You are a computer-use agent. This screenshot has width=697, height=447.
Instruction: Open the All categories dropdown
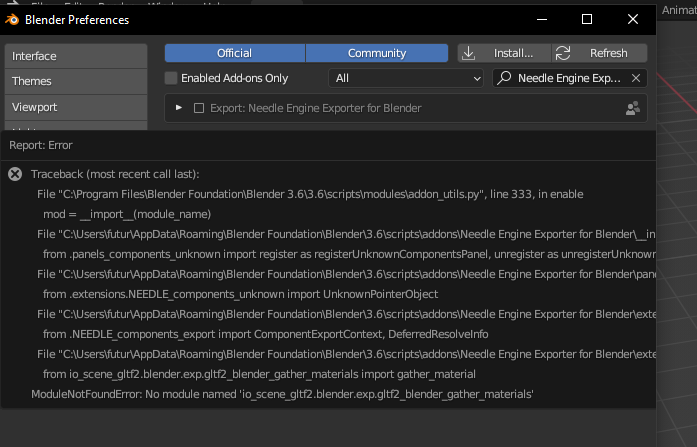(x=407, y=78)
